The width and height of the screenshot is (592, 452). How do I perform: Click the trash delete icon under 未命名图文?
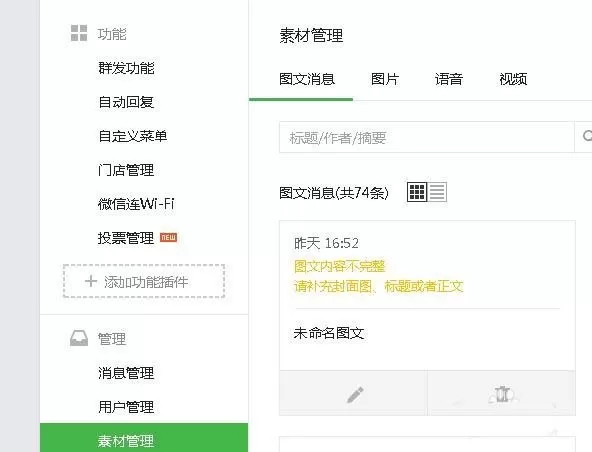coord(502,394)
